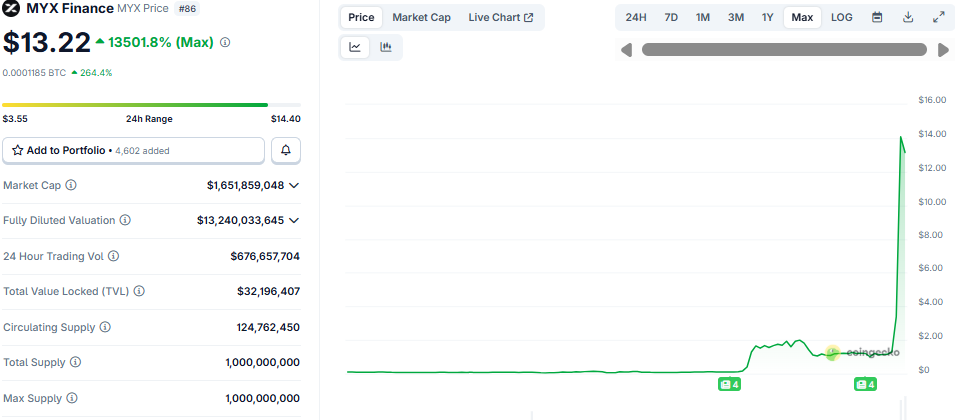Expand chart to fullscreen

click(938, 17)
